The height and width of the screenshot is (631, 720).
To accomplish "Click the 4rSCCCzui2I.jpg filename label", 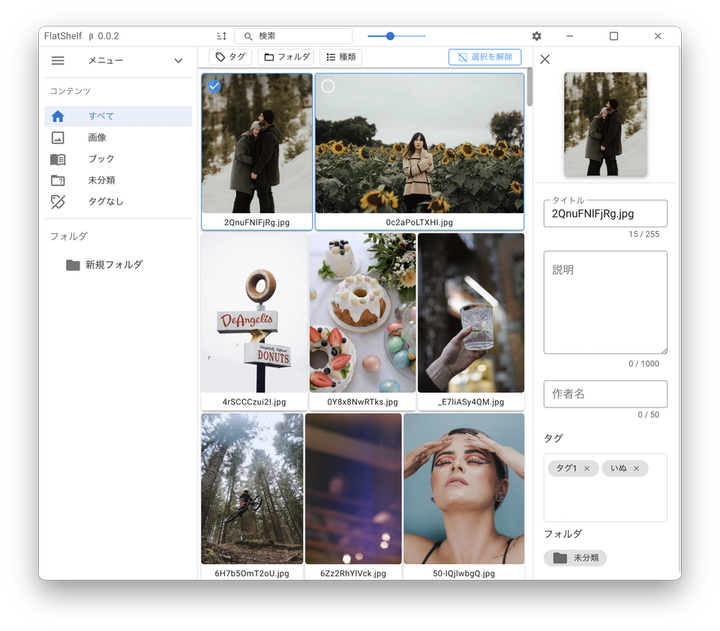I will point(254,402).
